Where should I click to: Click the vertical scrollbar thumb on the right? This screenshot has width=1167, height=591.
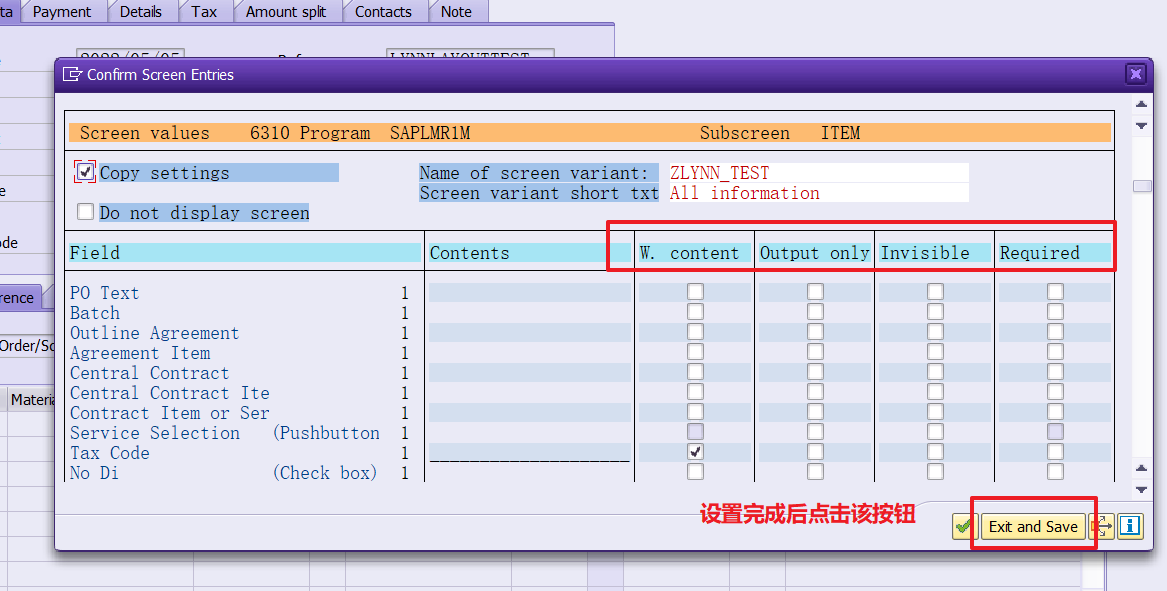(1141, 185)
